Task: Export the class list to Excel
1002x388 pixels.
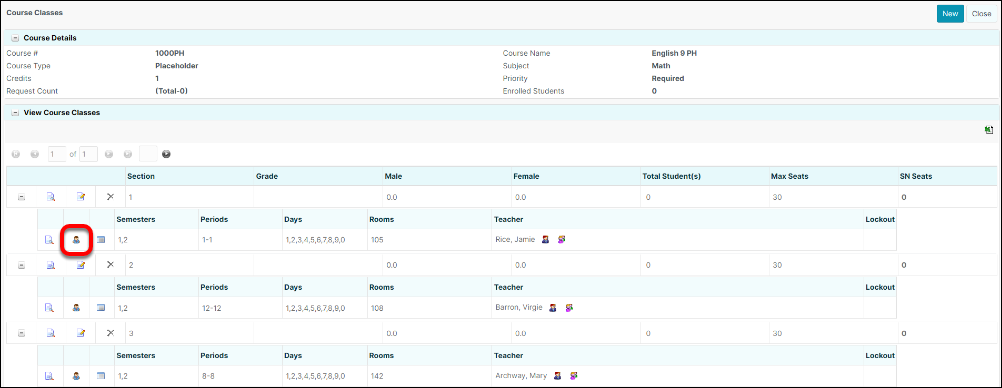Action: pyautogui.click(x=989, y=130)
